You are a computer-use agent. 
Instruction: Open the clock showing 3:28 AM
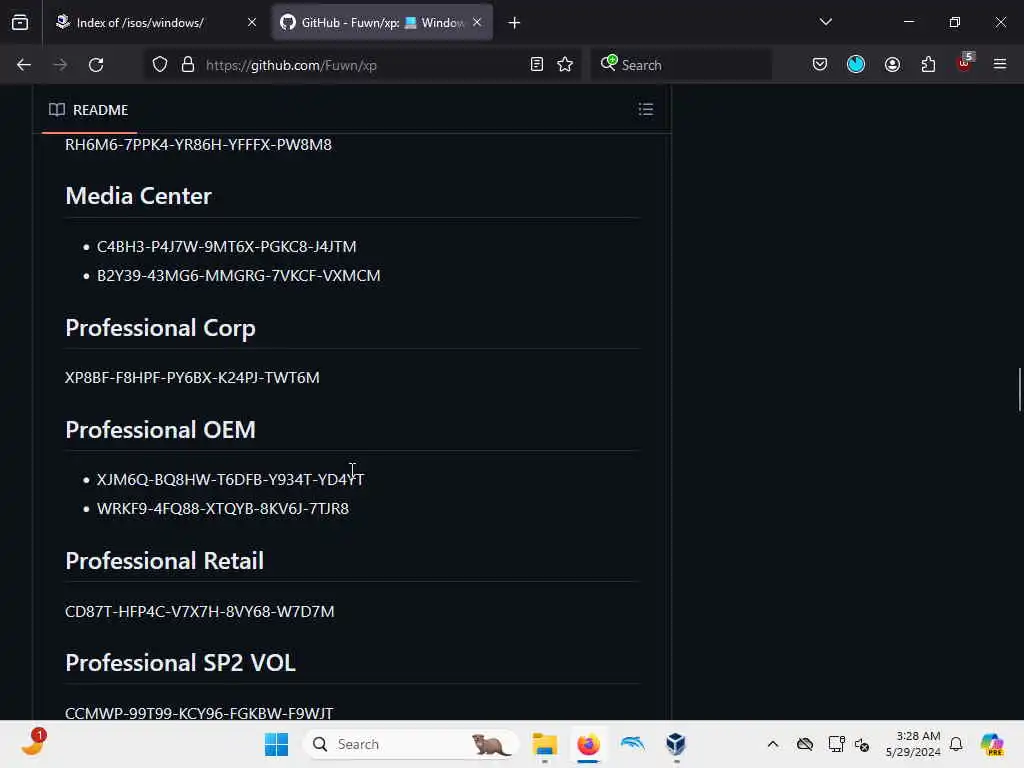[x=913, y=744]
